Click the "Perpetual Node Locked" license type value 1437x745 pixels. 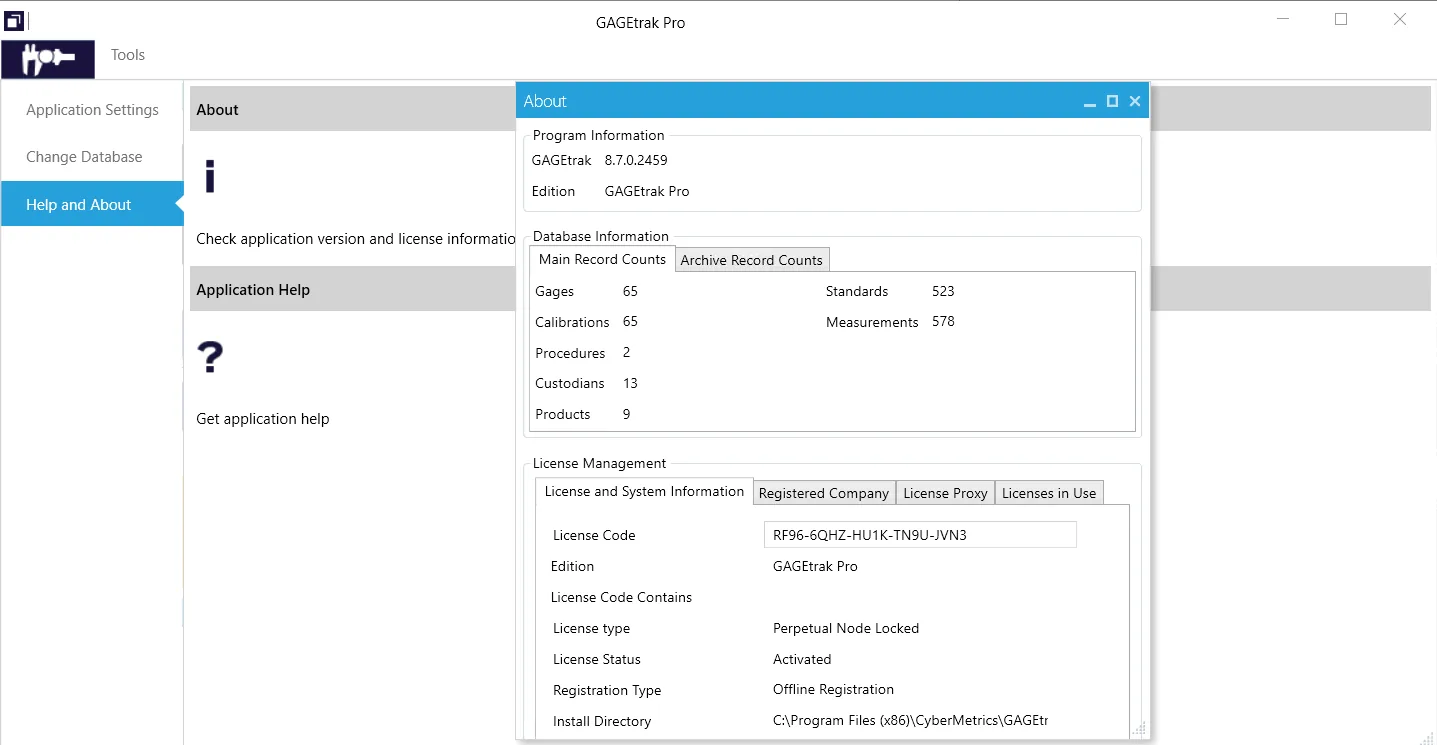846,628
